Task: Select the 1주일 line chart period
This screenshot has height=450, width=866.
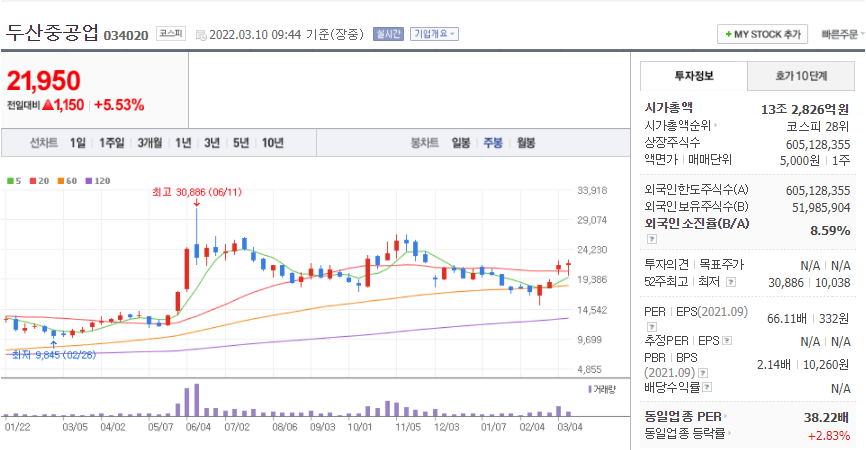Action: (112, 143)
